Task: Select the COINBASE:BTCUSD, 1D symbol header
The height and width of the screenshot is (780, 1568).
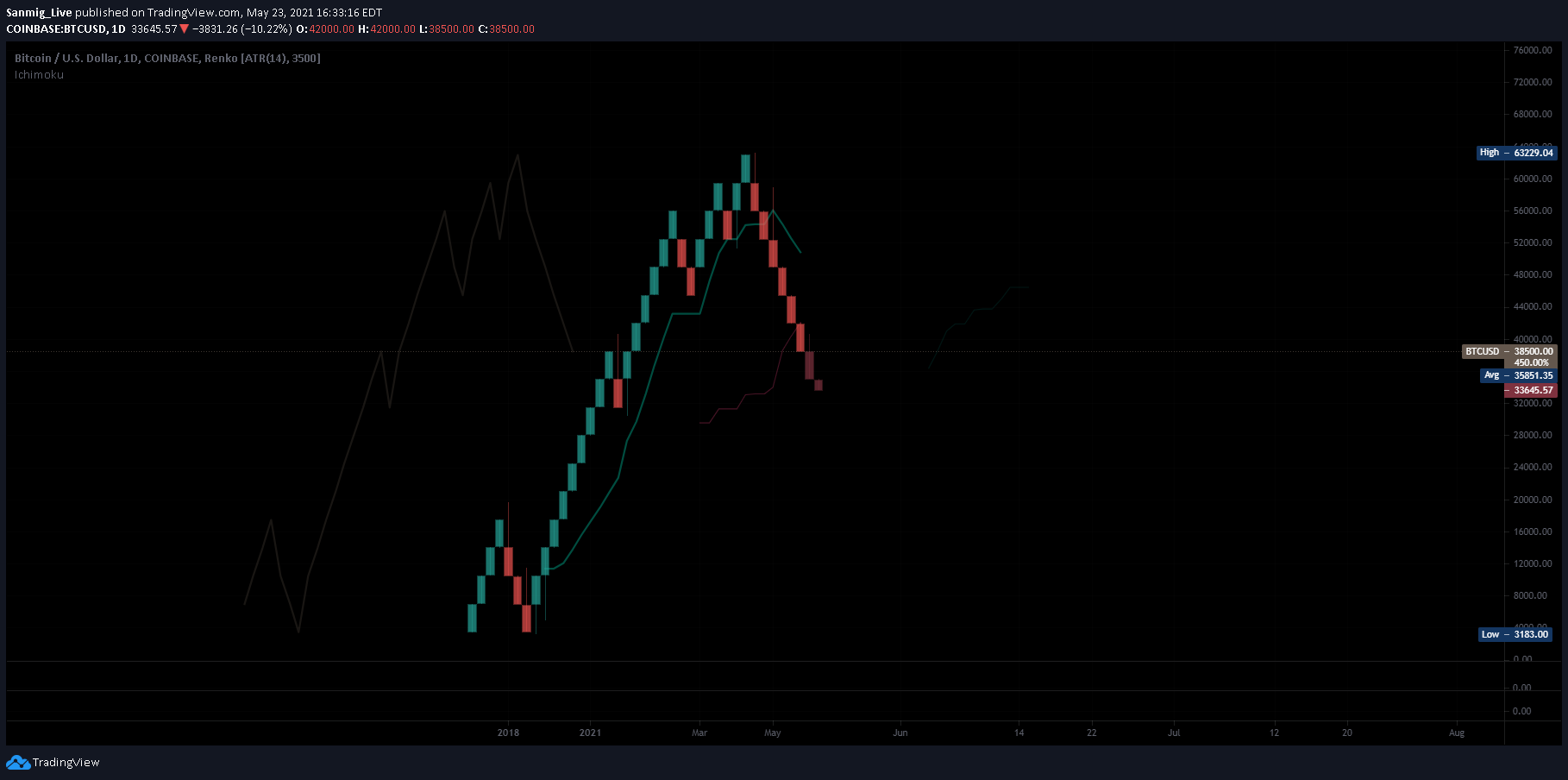Action: 66,28
